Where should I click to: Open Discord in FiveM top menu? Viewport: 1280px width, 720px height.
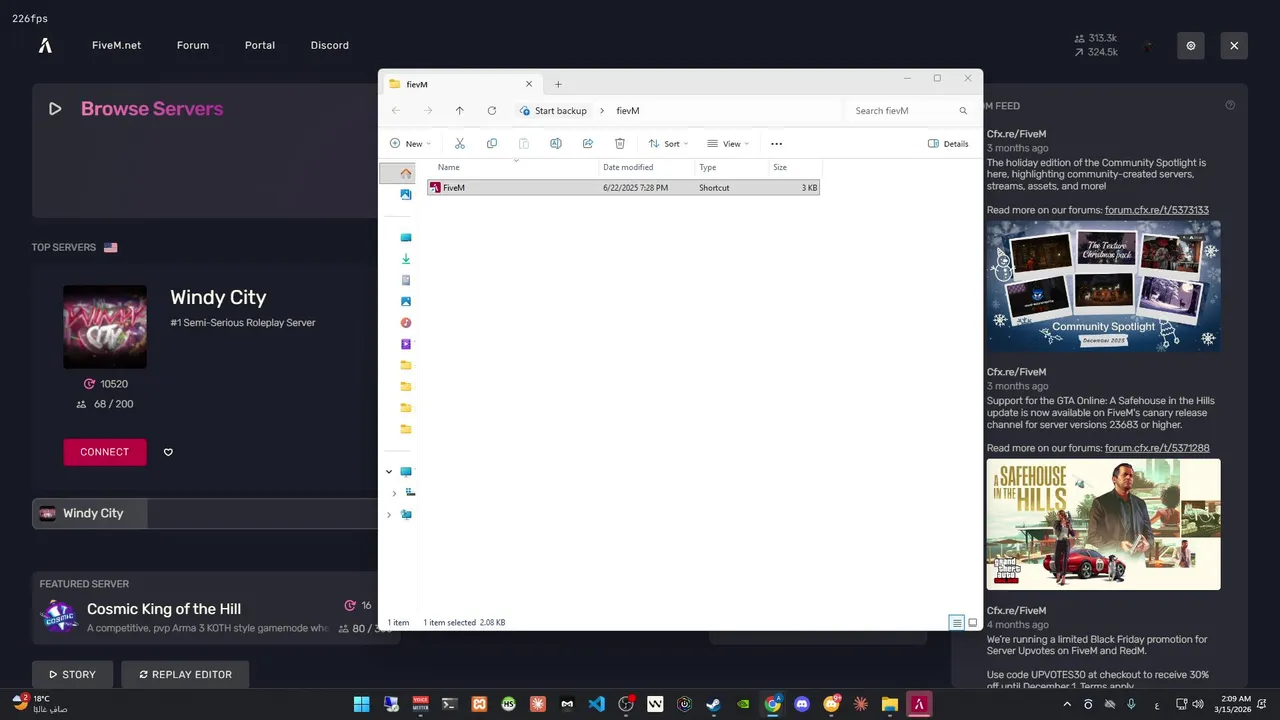click(x=330, y=45)
